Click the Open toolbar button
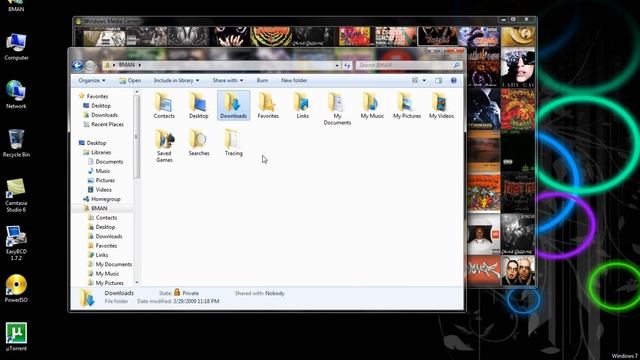 click(x=130, y=80)
